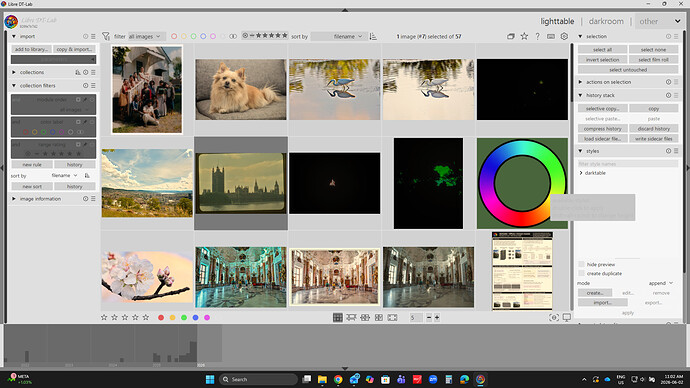This screenshot has width=690, height=388.
Task: Click the sort icon in collections header
Action: 78,72
